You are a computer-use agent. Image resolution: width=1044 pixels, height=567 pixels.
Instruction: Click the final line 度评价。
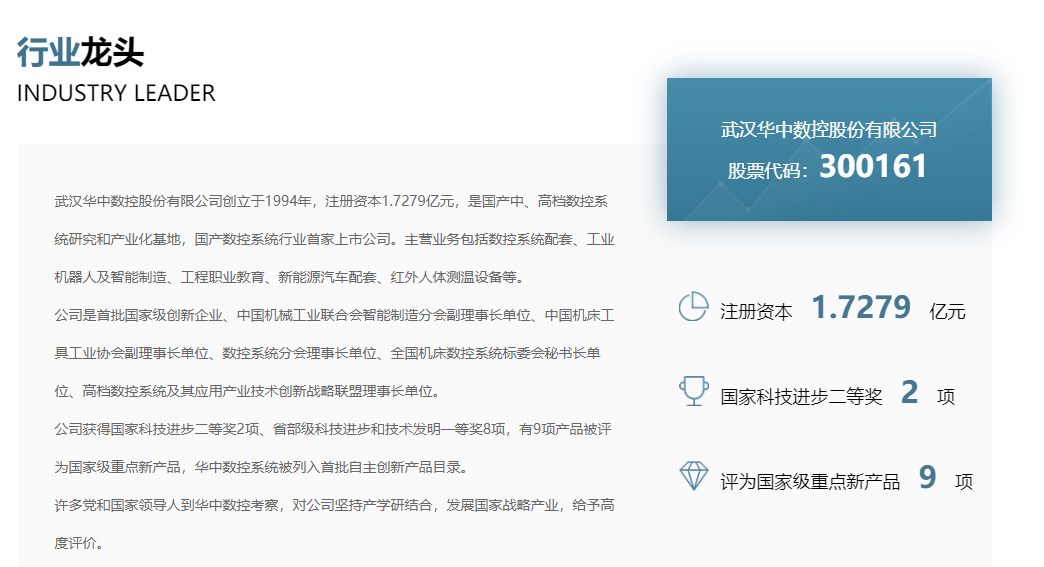[x=80, y=543]
